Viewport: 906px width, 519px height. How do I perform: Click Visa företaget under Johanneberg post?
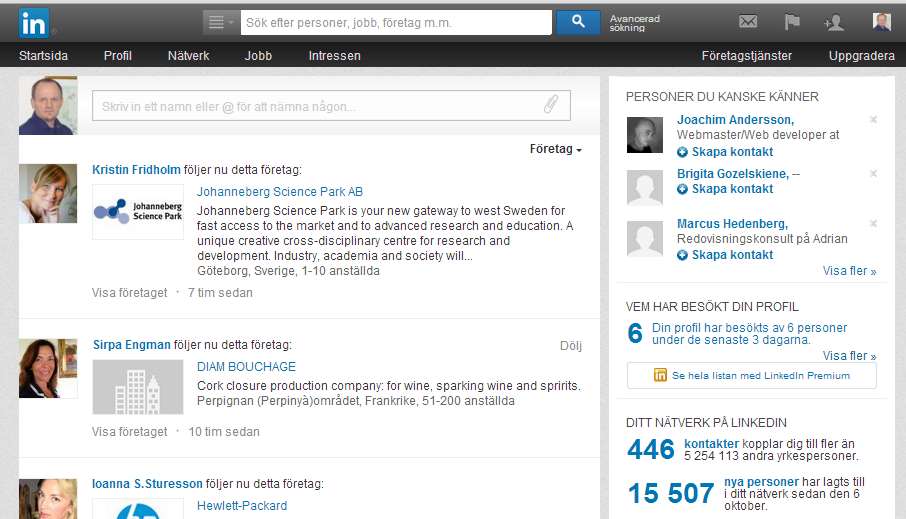tap(129, 293)
